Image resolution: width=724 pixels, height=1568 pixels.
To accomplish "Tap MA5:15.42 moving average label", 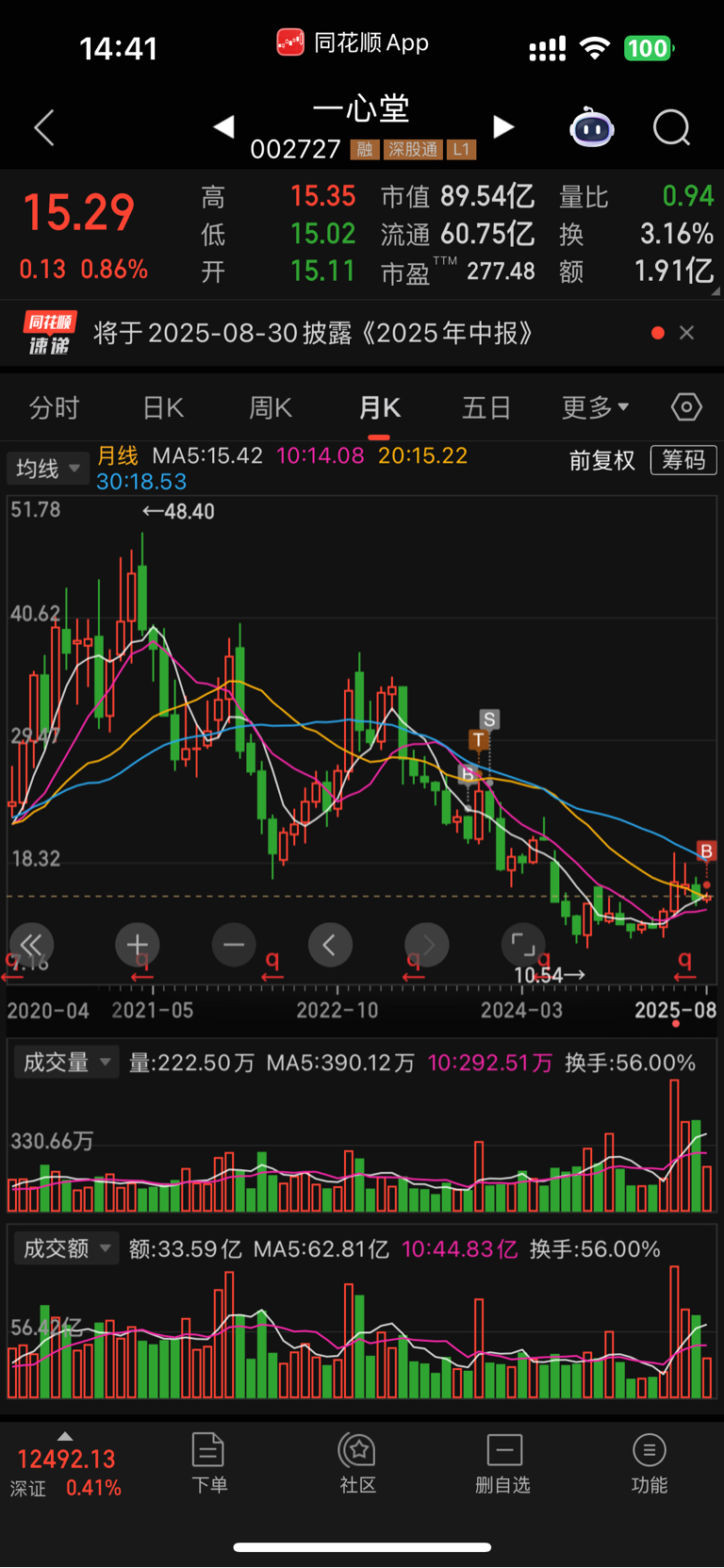I will pyautogui.click(x=207, y=455).
